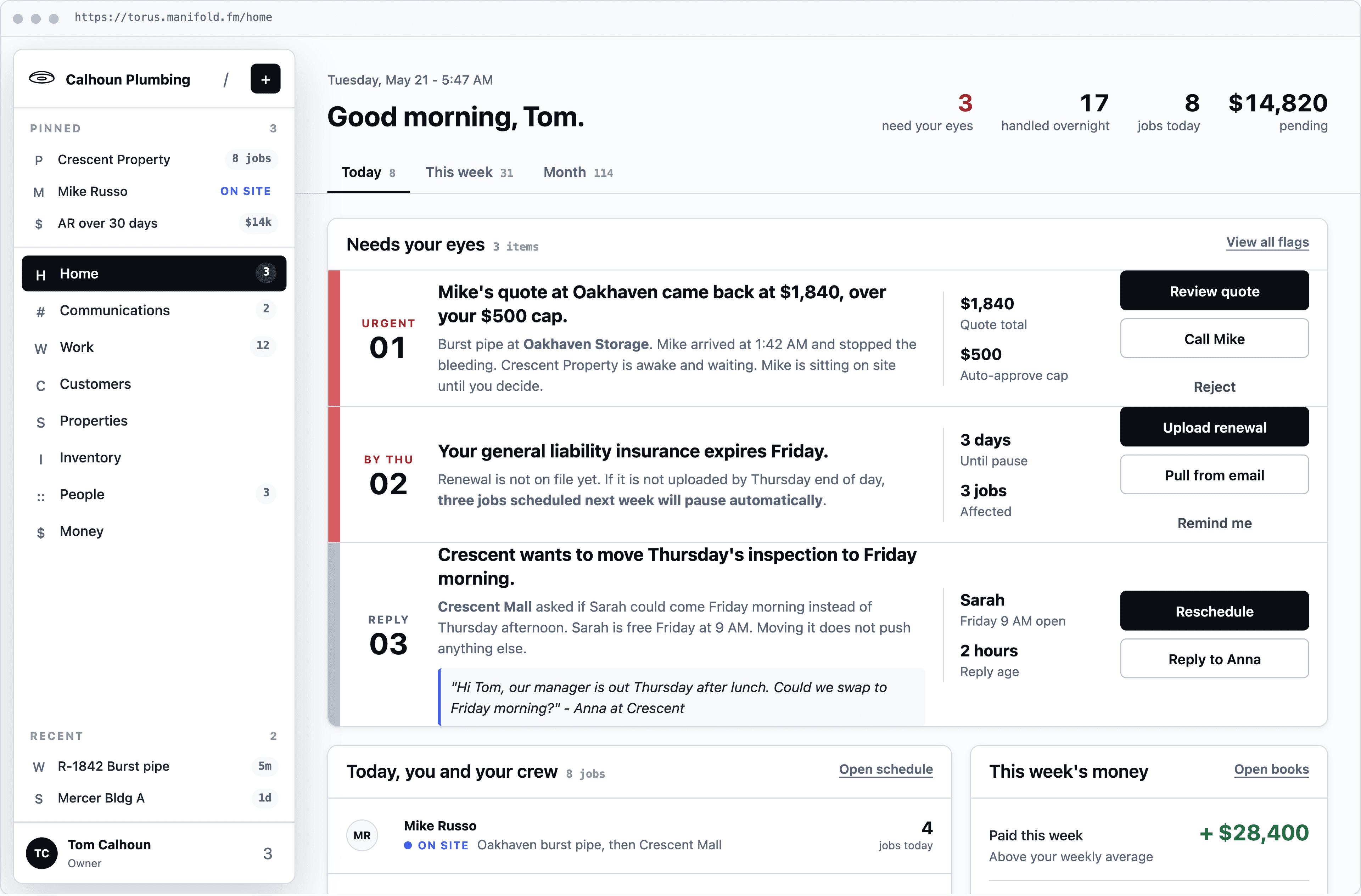This screenshot has height=896, width=1361.
Task: Click the H icon in the Home item
Action: point(41,275)
